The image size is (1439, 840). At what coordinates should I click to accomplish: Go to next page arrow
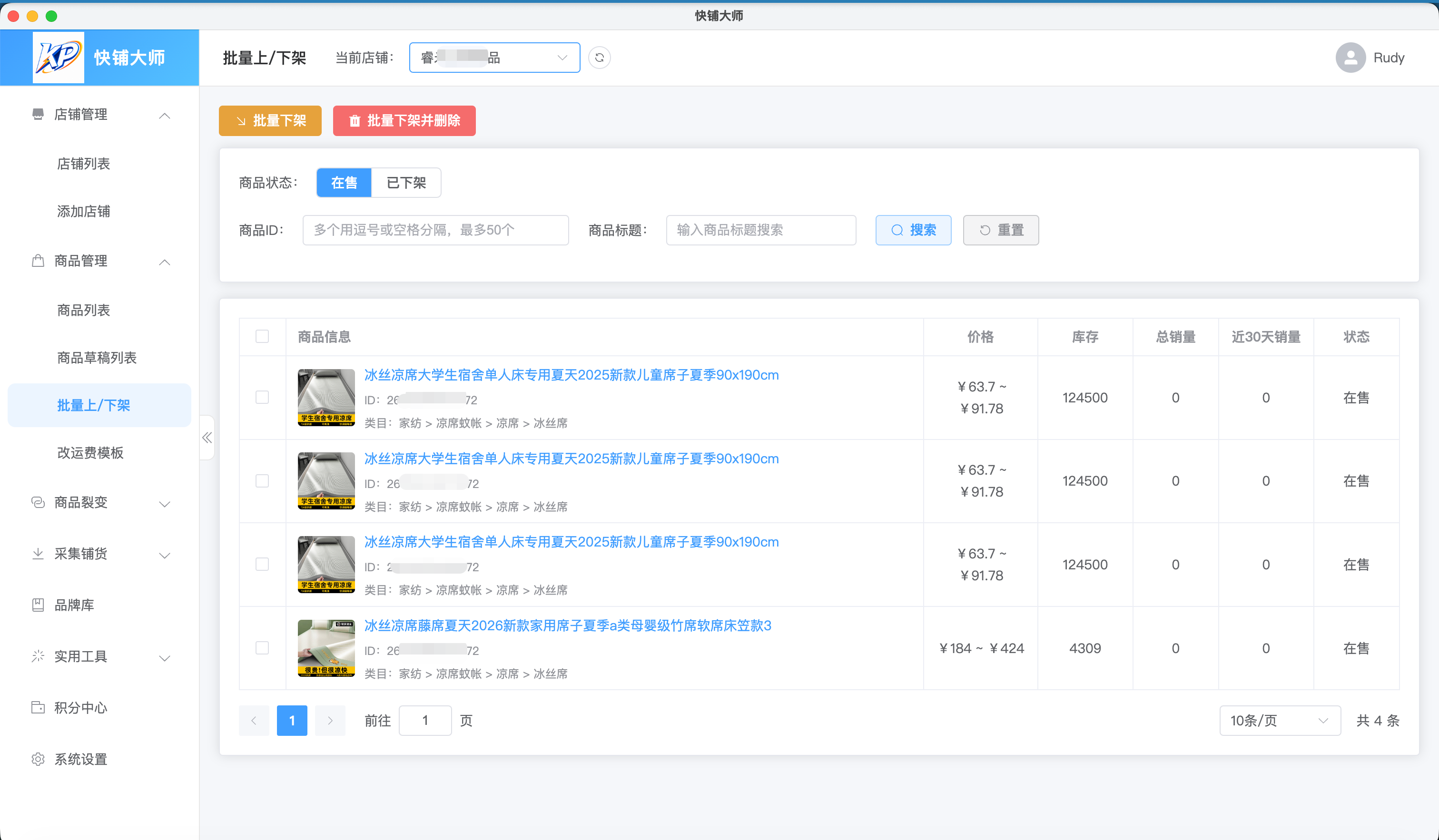pos(330,720)
